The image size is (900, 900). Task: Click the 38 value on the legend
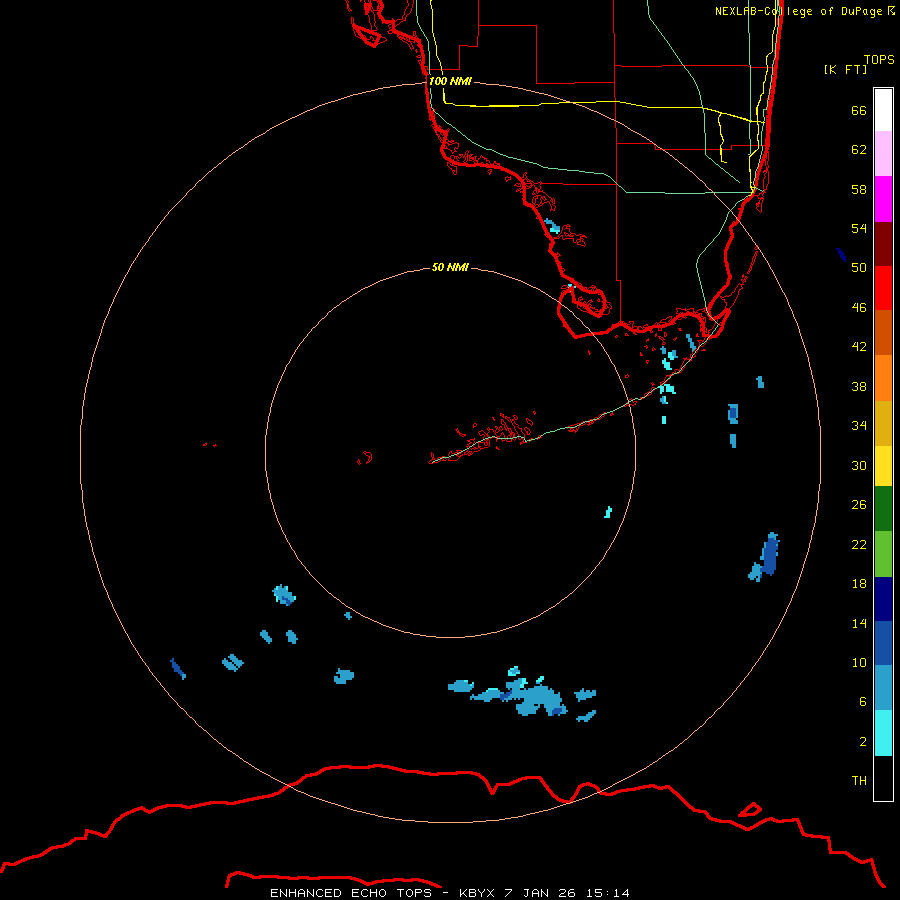point(859,387)
